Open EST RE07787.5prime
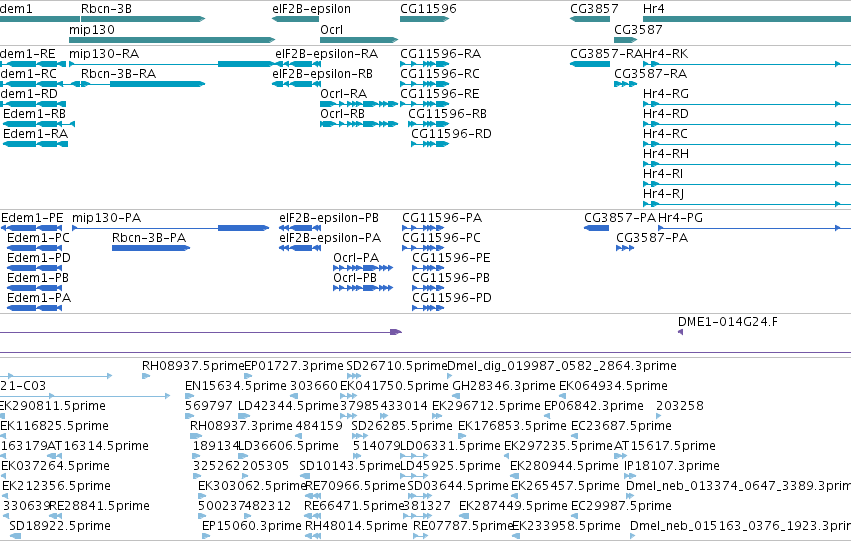This screenshot has width=851, height=541. [463, 526]
